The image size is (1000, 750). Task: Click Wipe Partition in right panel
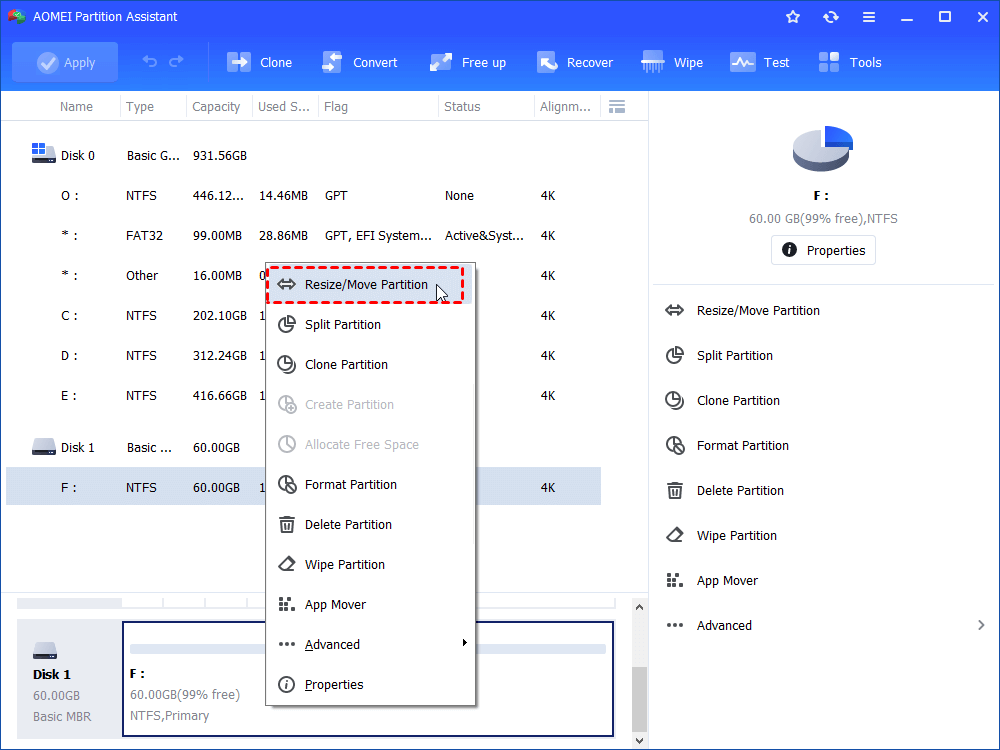click(x=737, y=536)
